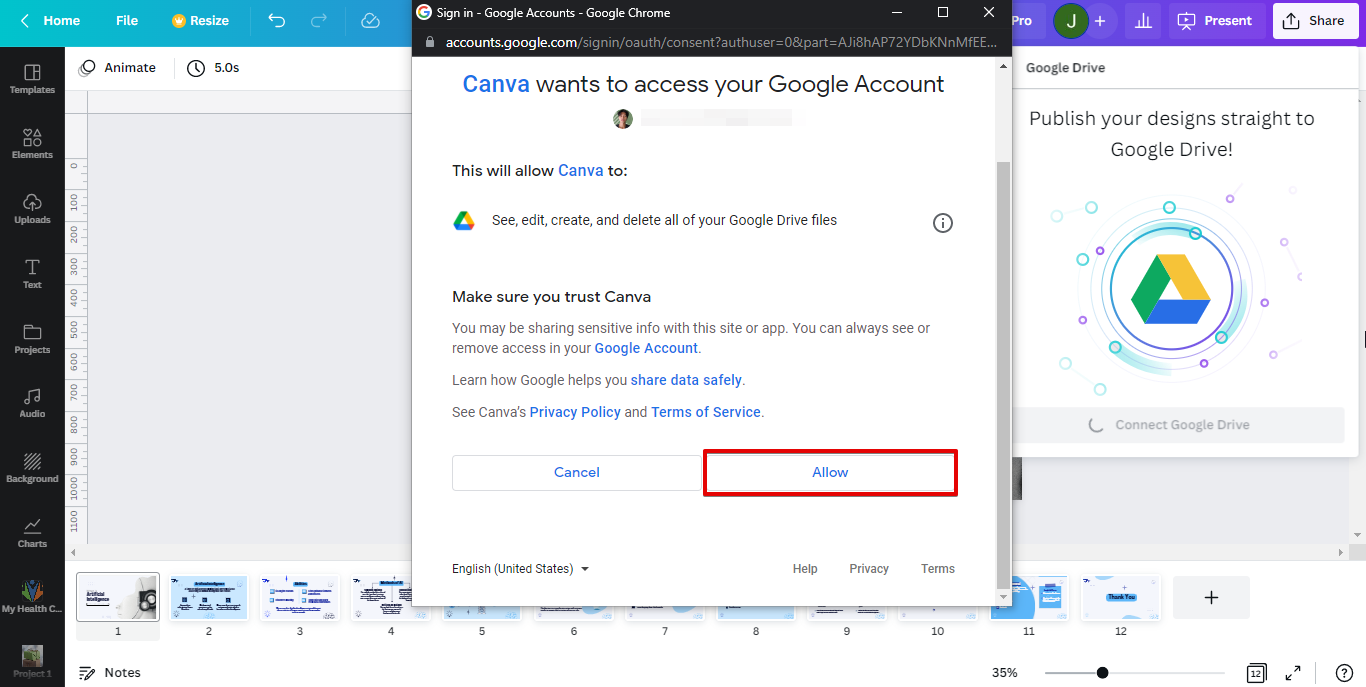The width and height of the screenshot is (1366, 687).
Task: Select slide thumbnail 1
Action: 118,597
